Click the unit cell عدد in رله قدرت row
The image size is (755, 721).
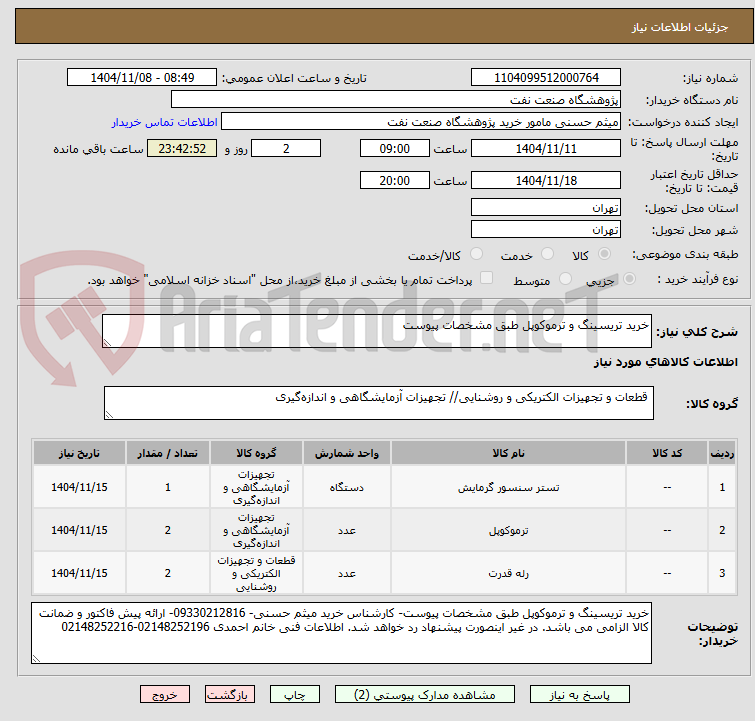[x=347, y=573]
